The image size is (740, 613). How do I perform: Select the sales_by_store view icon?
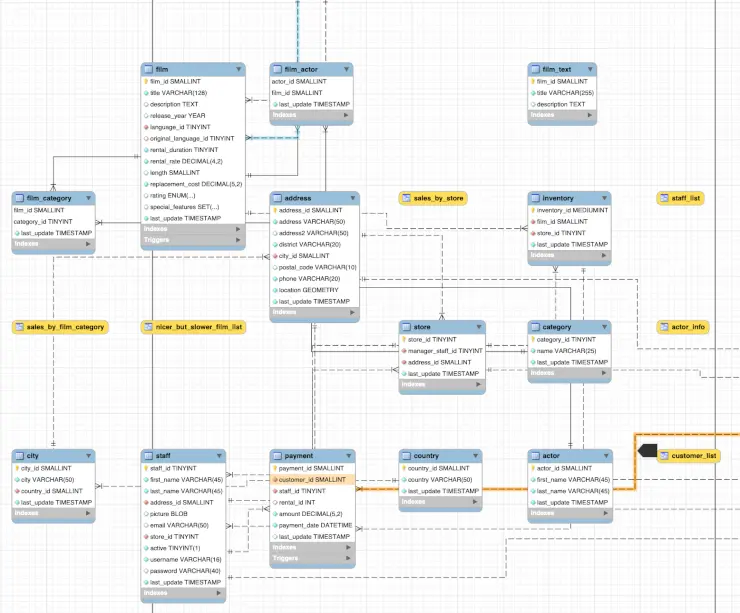coord(407,198)
